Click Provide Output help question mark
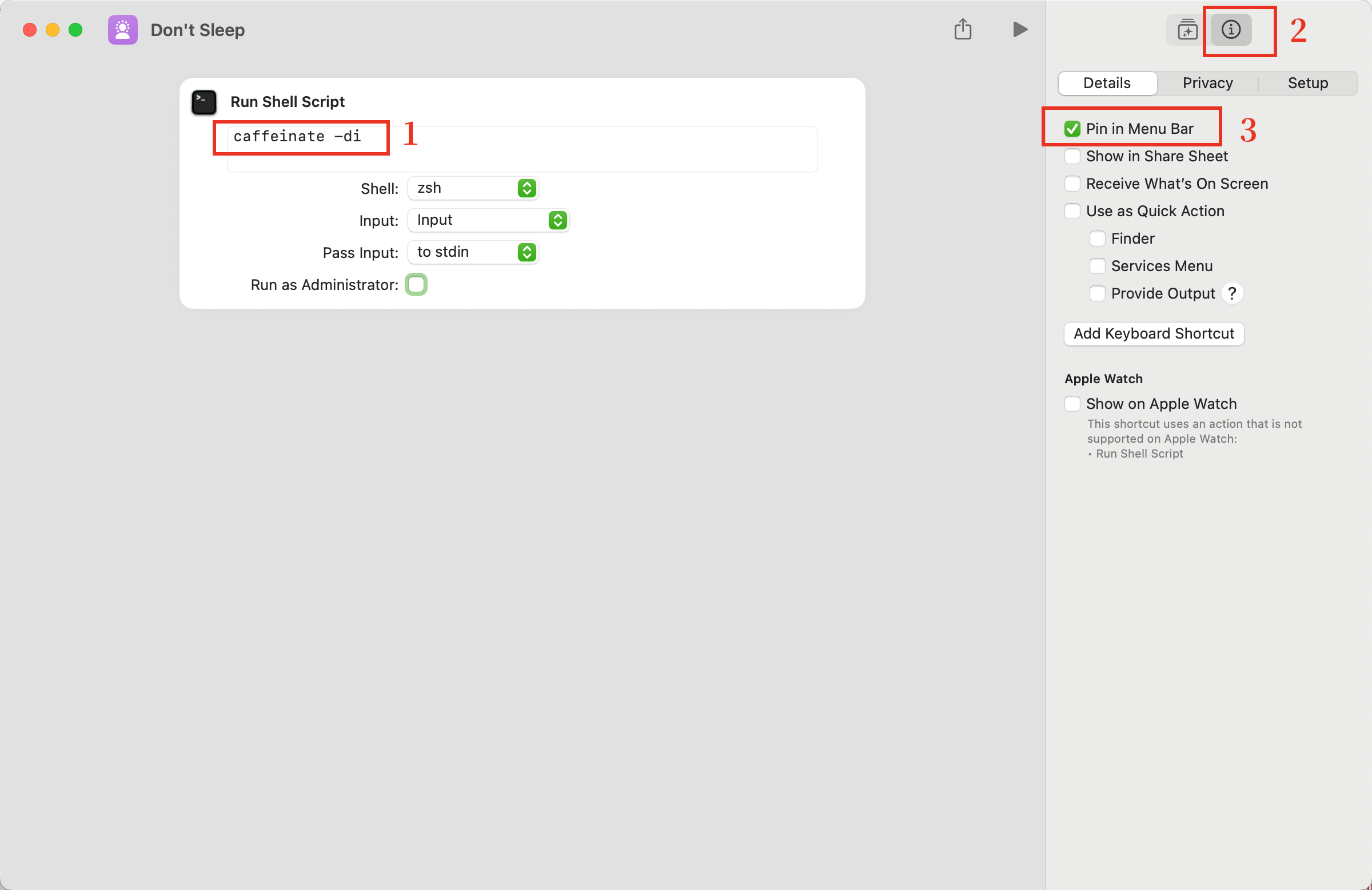This screenshot has height=890, width=1372. 1232,293
